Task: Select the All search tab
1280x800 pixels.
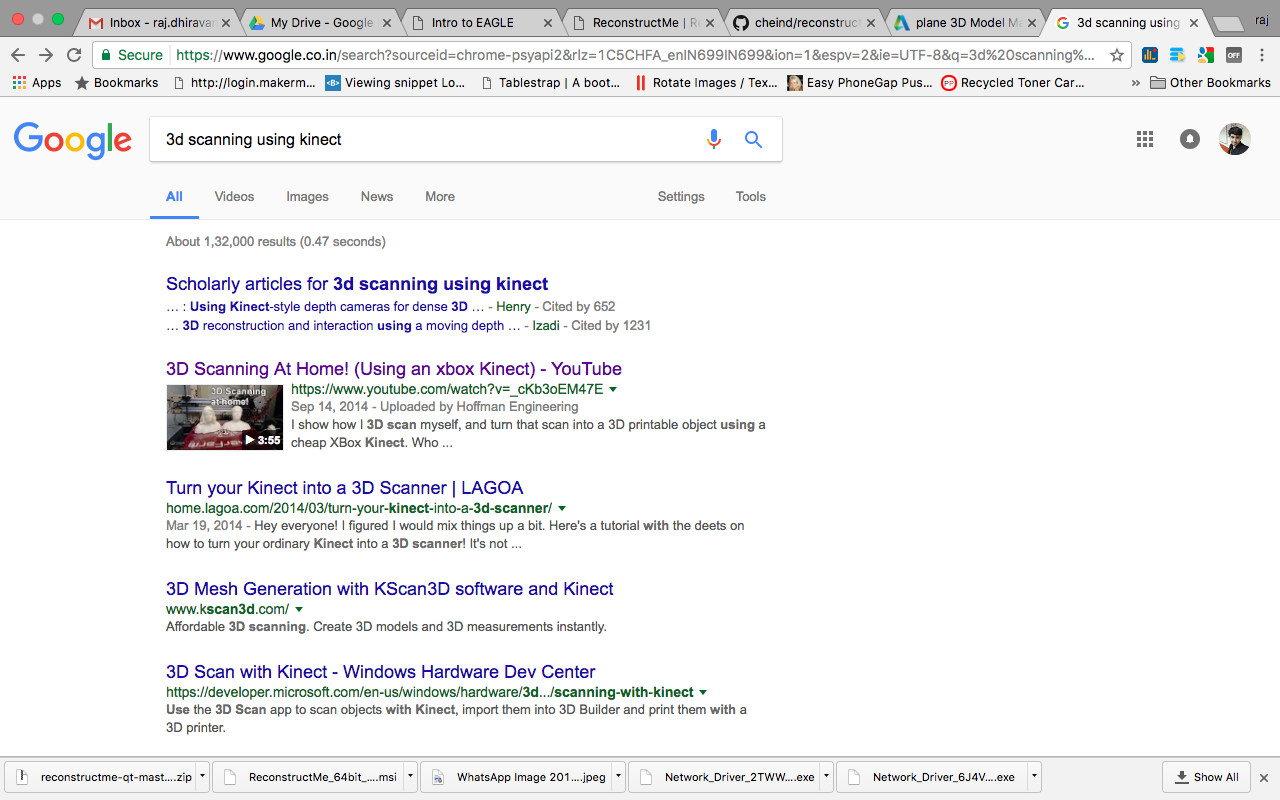Action: 174,197
